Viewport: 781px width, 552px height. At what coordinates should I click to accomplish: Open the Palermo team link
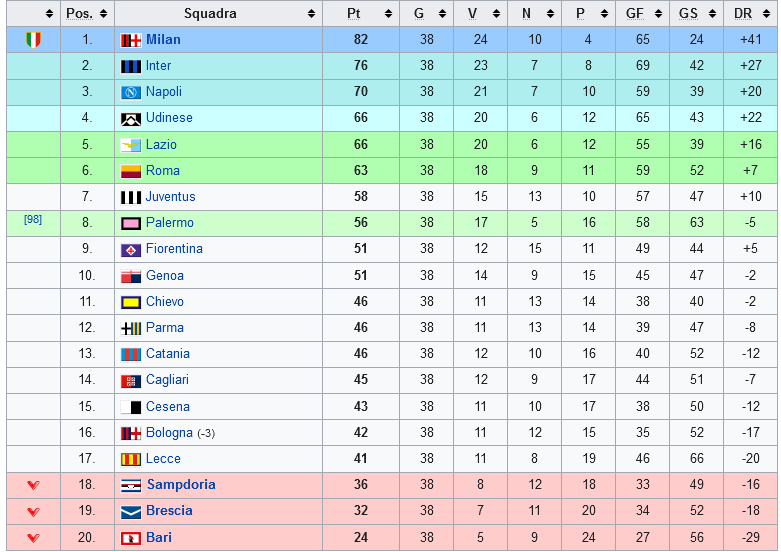coord(170,222)
